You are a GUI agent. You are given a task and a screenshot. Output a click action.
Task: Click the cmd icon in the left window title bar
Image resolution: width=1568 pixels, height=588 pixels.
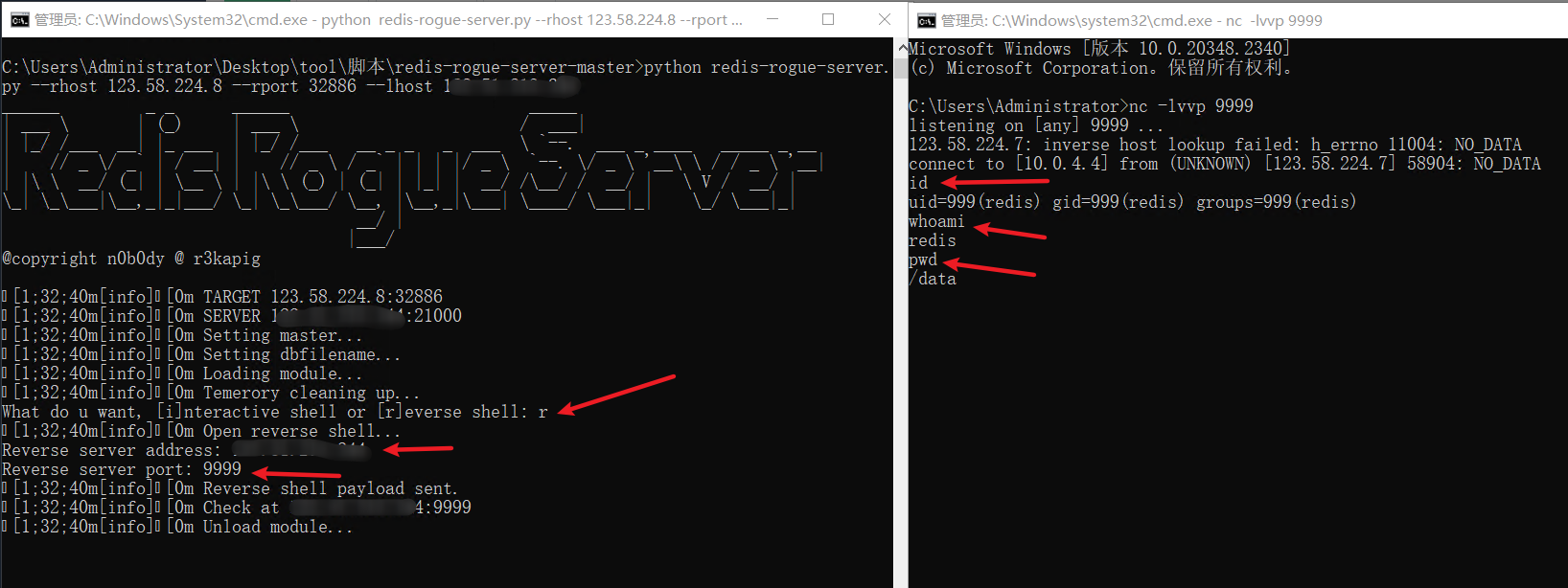click(19, 19)
